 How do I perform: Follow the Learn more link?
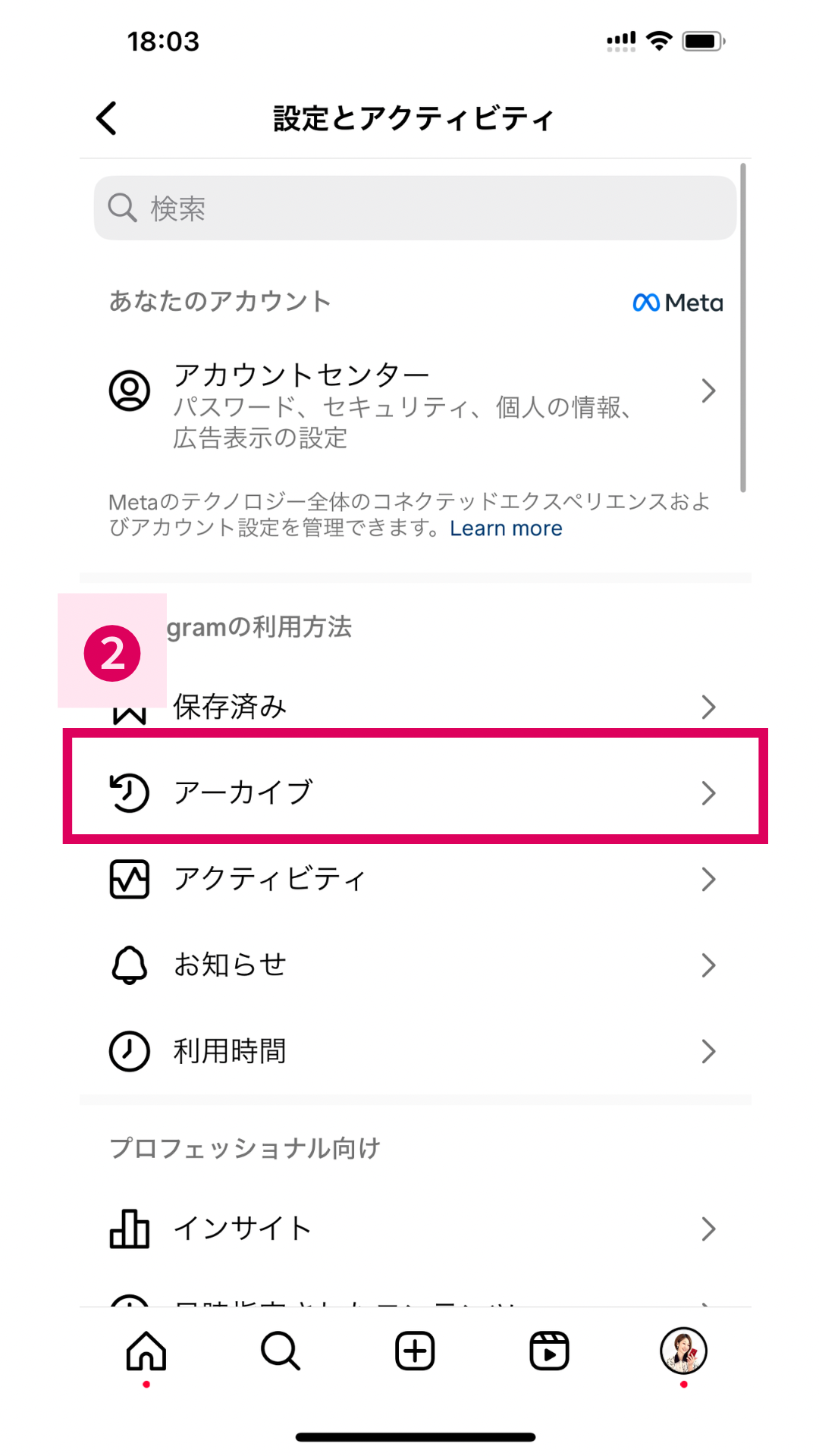506,529
